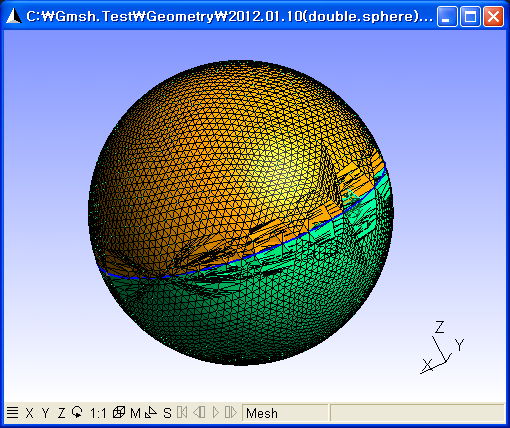Reset scale with 1:1 button
Image resolution: width=510 pixels, height=428 pixels.
pos(98,413)
